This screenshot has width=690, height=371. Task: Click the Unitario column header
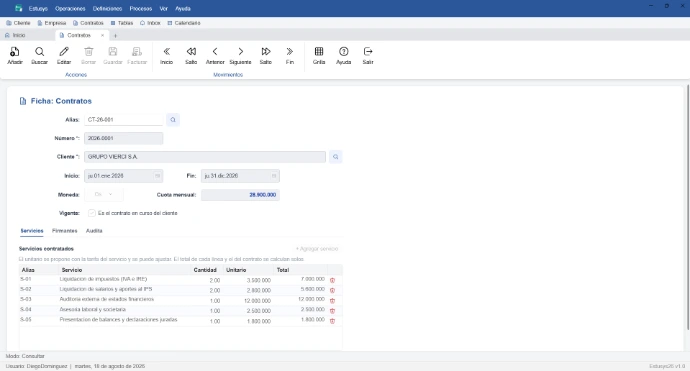[x=248, y=270]
